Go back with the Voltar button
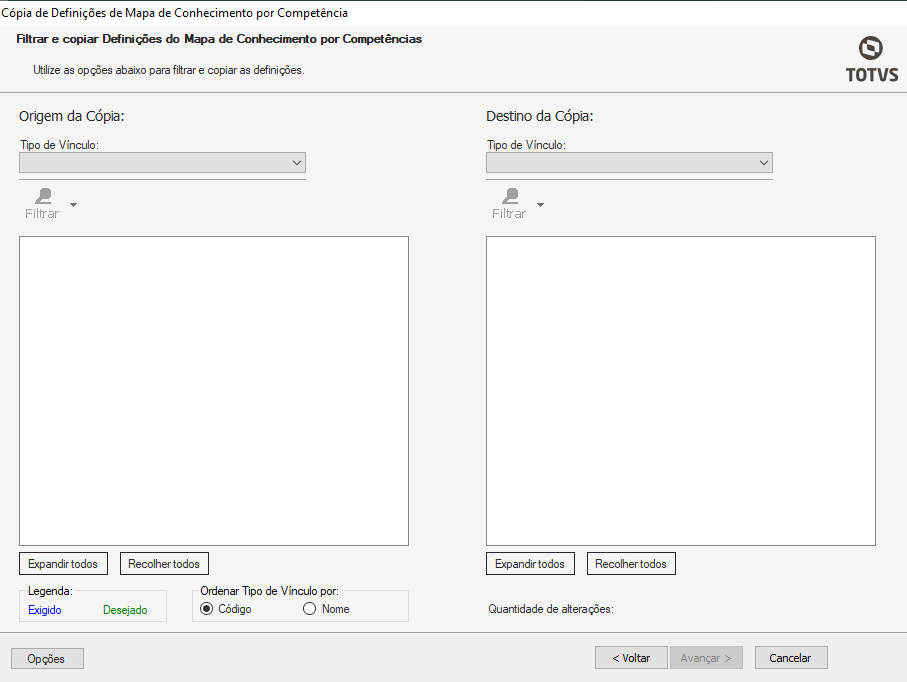 [631, 658]
